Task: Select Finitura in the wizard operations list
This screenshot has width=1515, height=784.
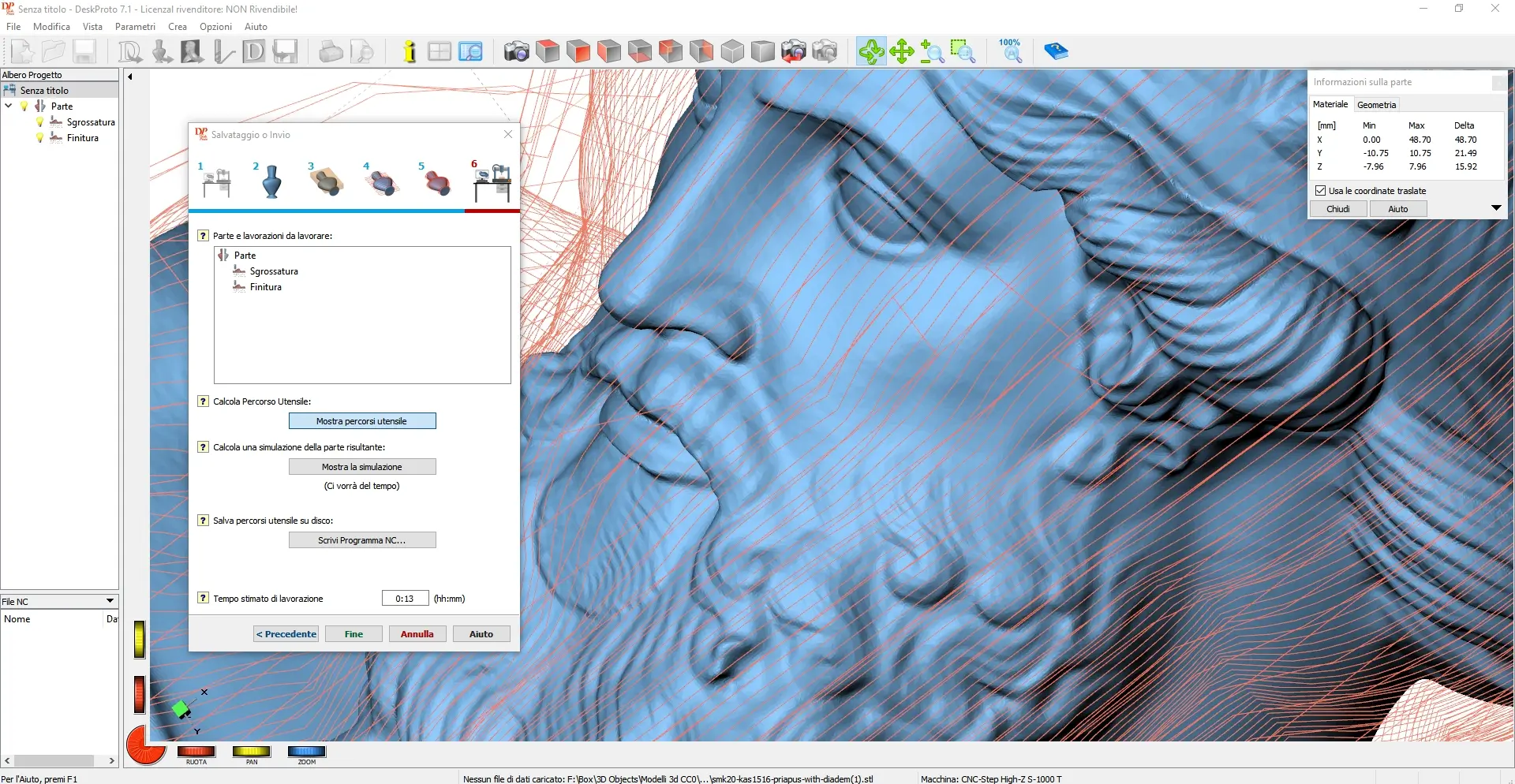Action: tap(266, 287)
